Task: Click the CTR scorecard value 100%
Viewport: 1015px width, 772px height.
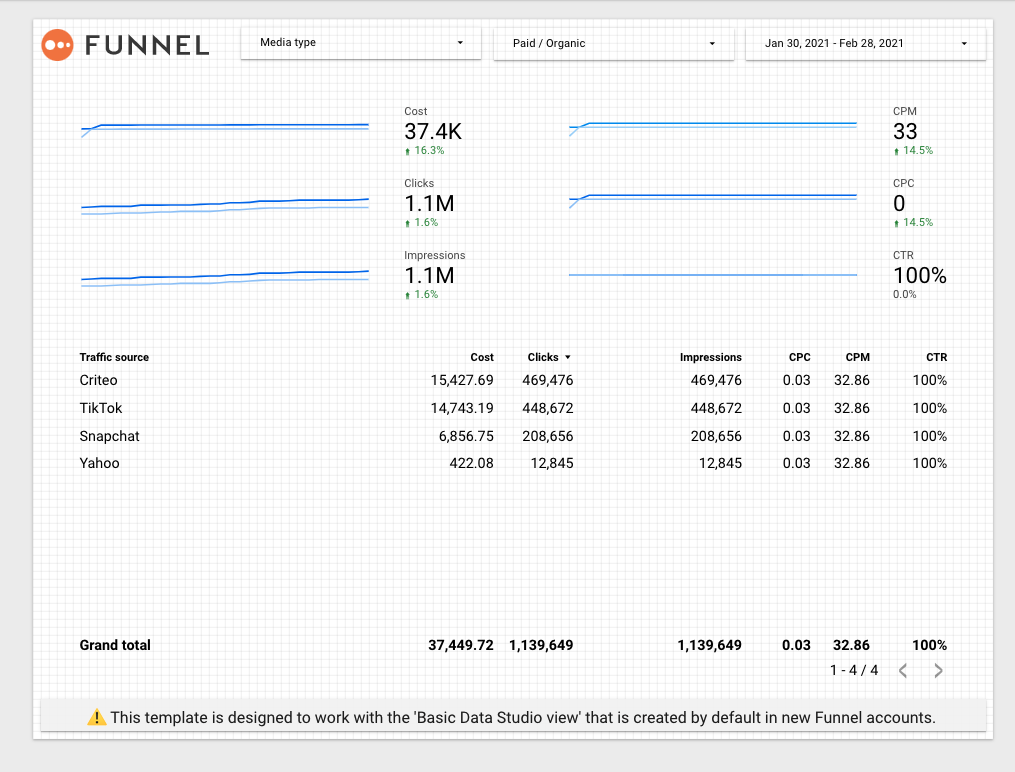Action: [920, 276]
